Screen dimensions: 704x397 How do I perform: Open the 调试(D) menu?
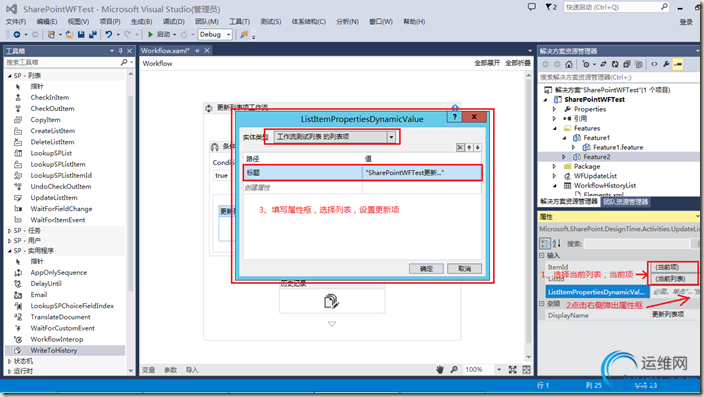174,22
